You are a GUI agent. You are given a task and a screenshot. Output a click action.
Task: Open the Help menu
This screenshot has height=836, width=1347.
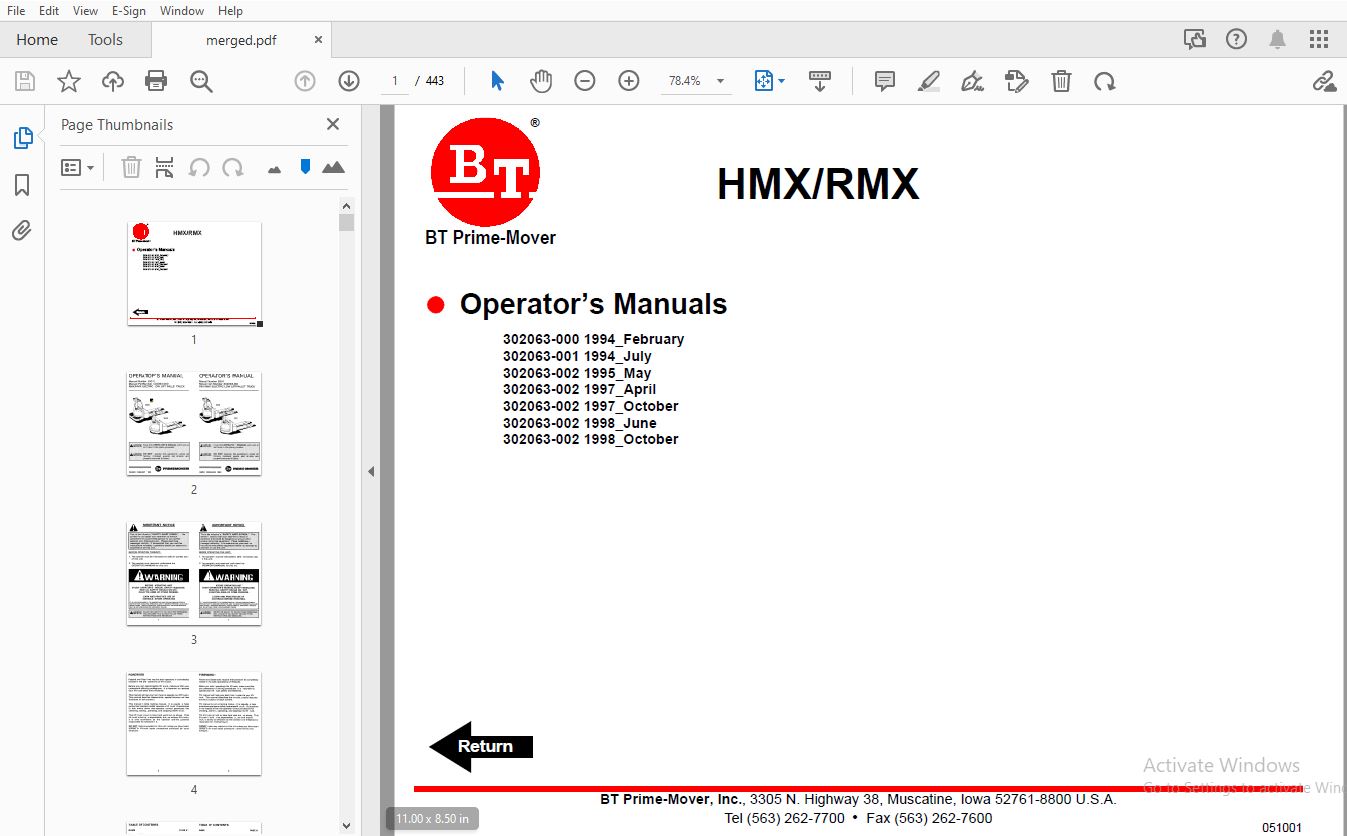point(230,10)
